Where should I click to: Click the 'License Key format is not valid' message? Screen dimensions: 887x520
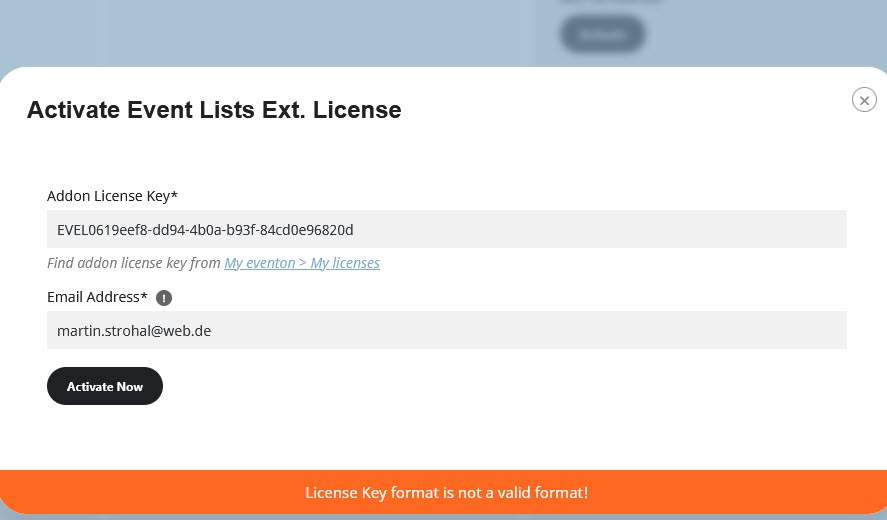pyautogui.click(x=446, y=492)
